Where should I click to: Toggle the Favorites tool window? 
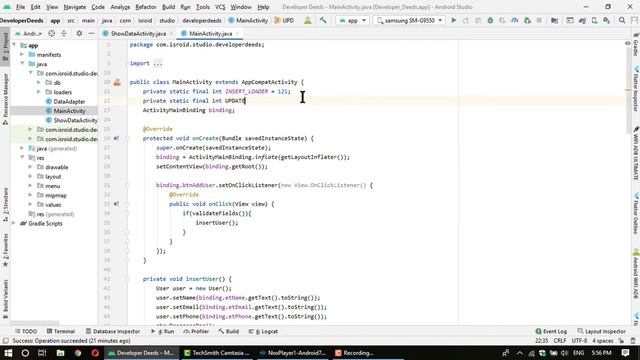coord(5,250)
